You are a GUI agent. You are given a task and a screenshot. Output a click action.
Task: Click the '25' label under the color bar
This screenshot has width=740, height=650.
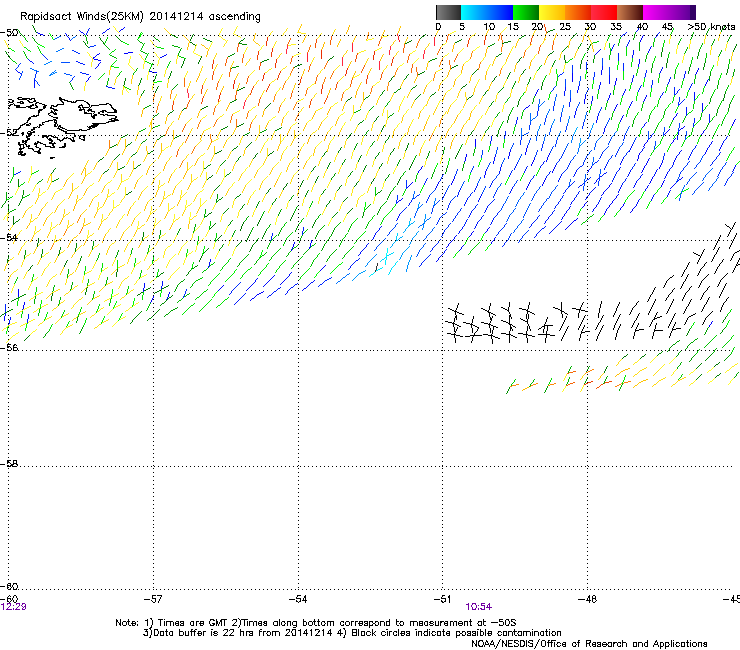tap(564, 27)
